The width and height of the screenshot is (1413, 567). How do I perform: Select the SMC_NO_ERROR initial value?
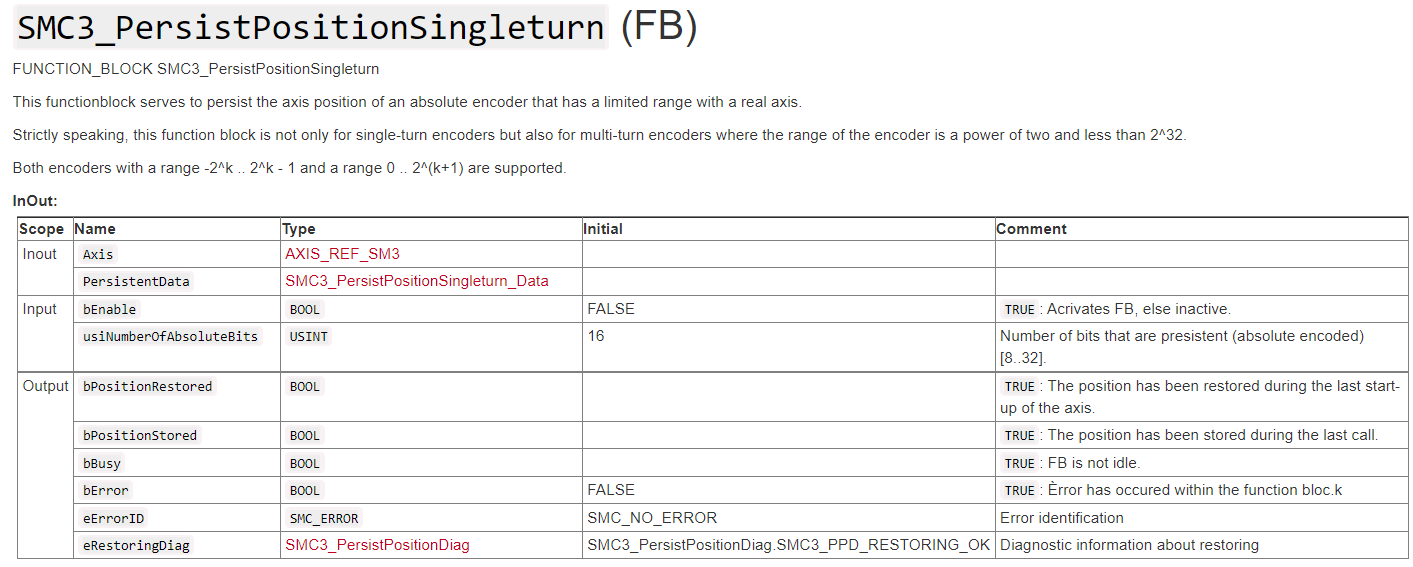(652, 518)
